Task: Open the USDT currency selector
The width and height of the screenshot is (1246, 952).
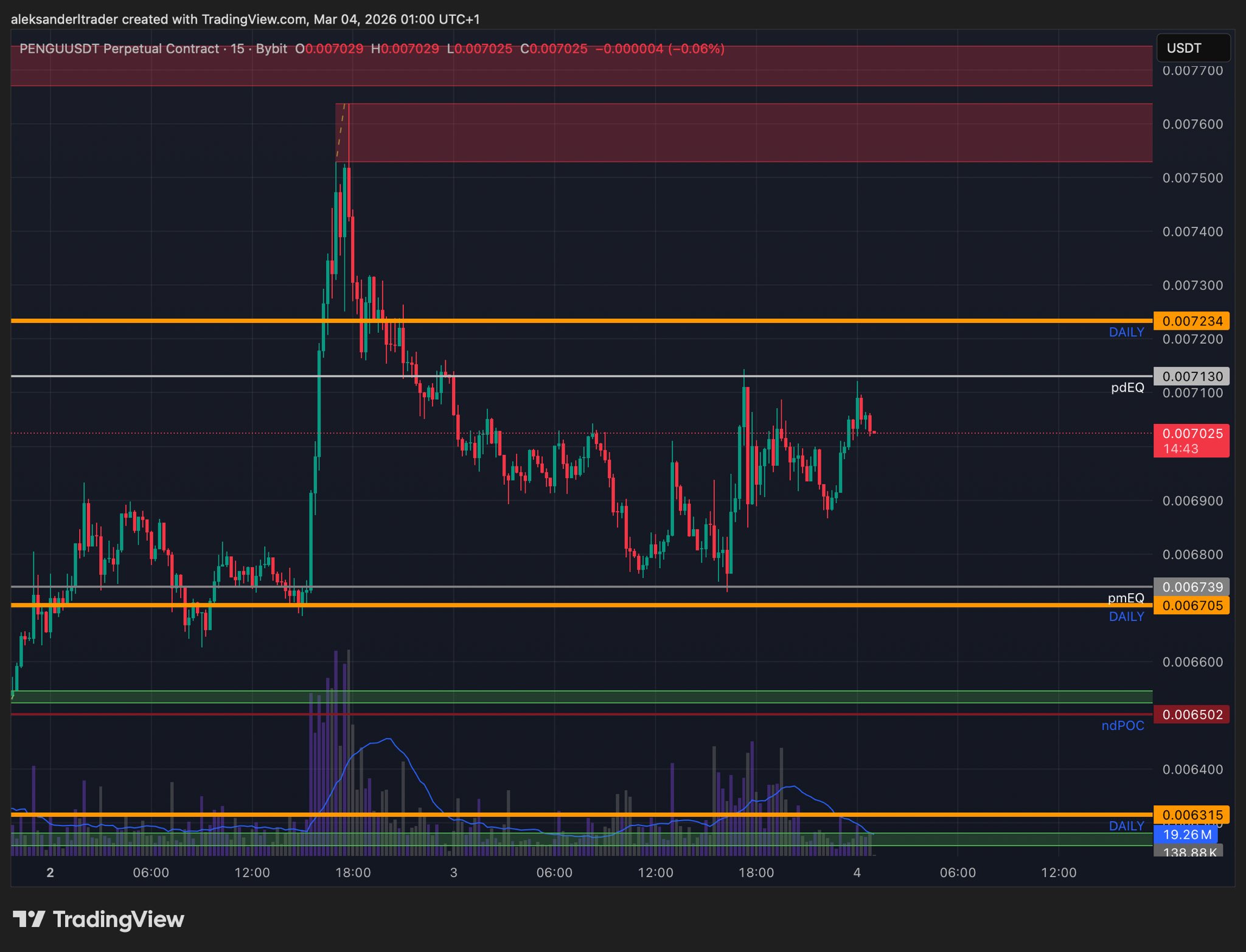Action: pos(1192,48)
